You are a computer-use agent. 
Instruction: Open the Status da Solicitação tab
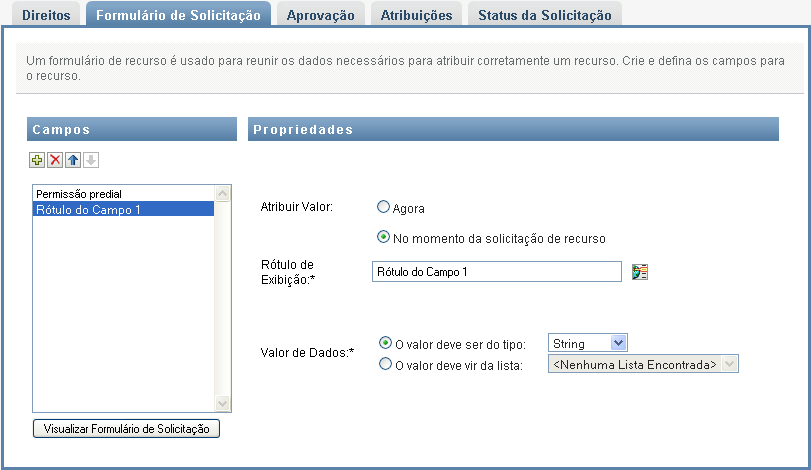[x=546, y=15]
